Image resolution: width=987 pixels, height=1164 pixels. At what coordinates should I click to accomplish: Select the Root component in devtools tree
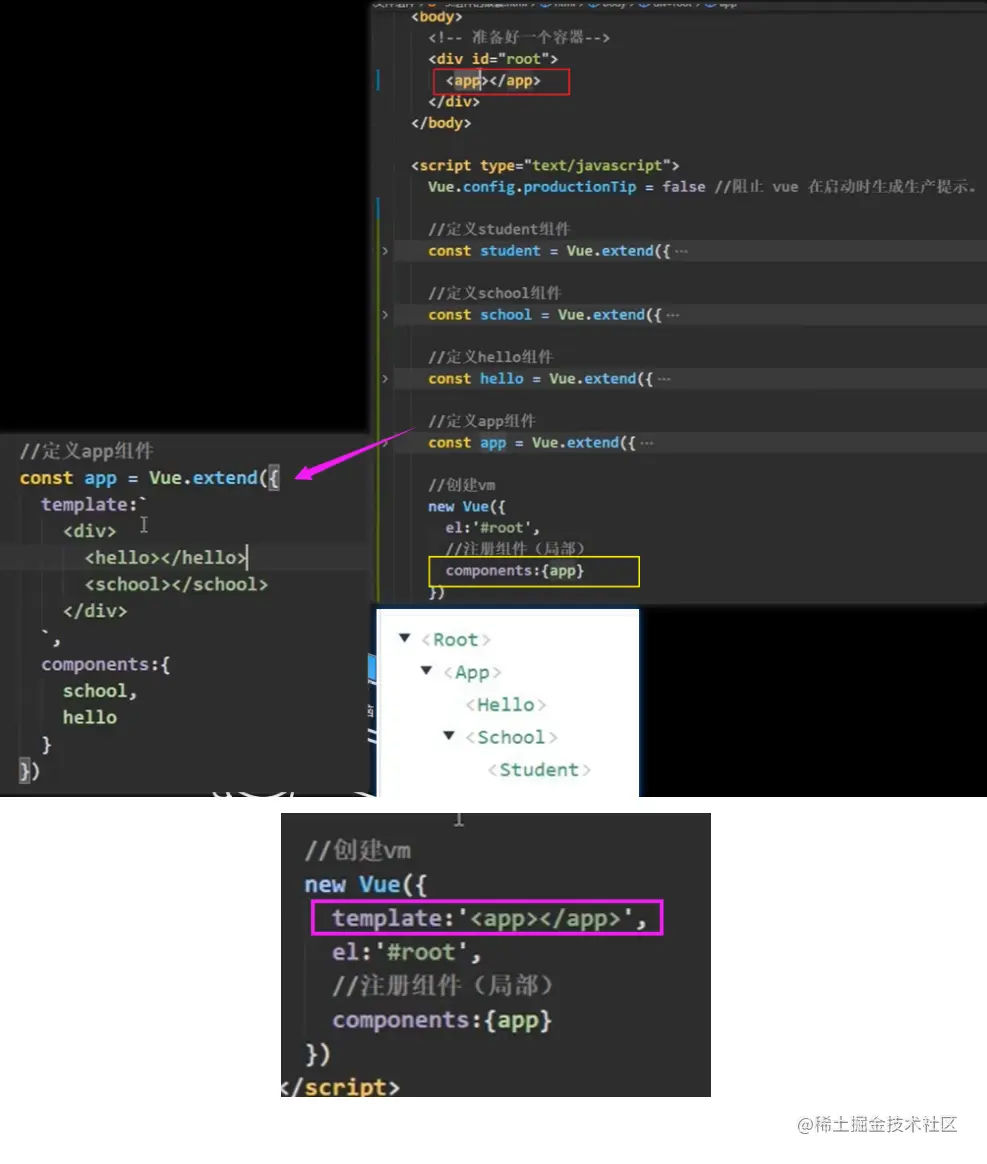(455, 640)
